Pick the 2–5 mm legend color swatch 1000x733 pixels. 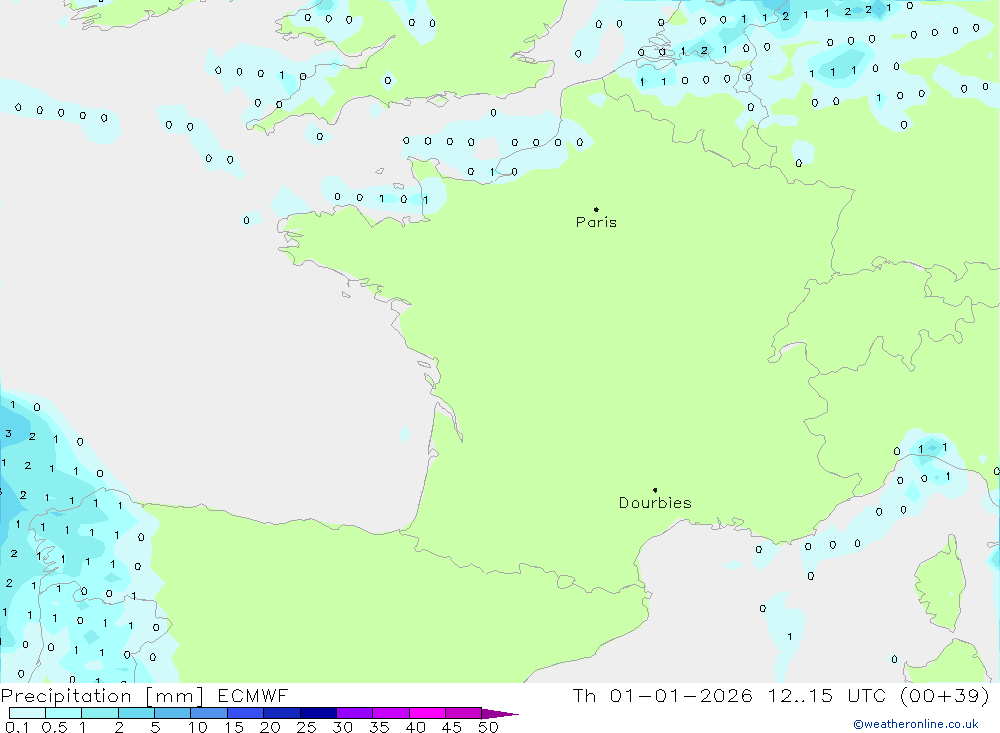pyautogui.click(x=136, y=713)
